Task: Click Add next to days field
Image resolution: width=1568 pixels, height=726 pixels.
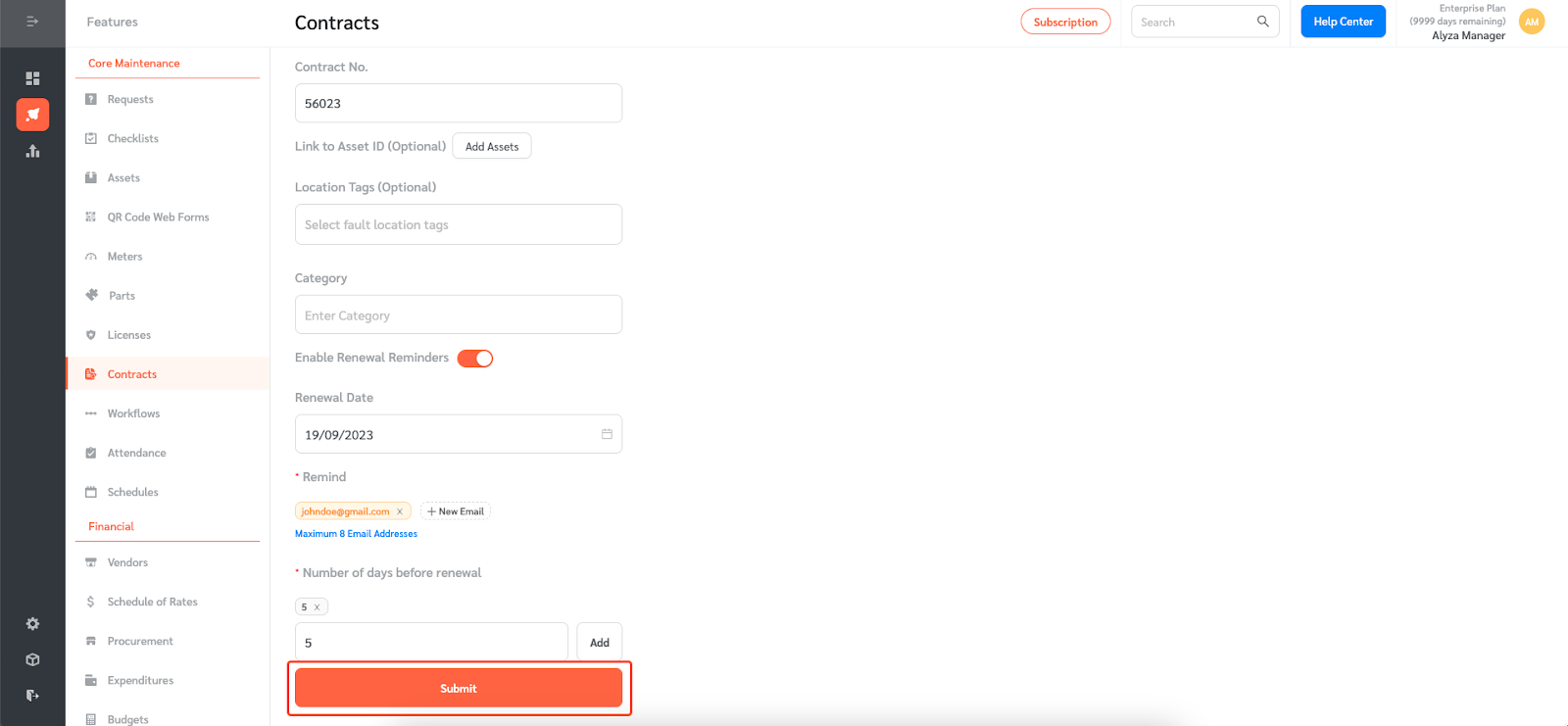Action: click(x=600, y=642)
